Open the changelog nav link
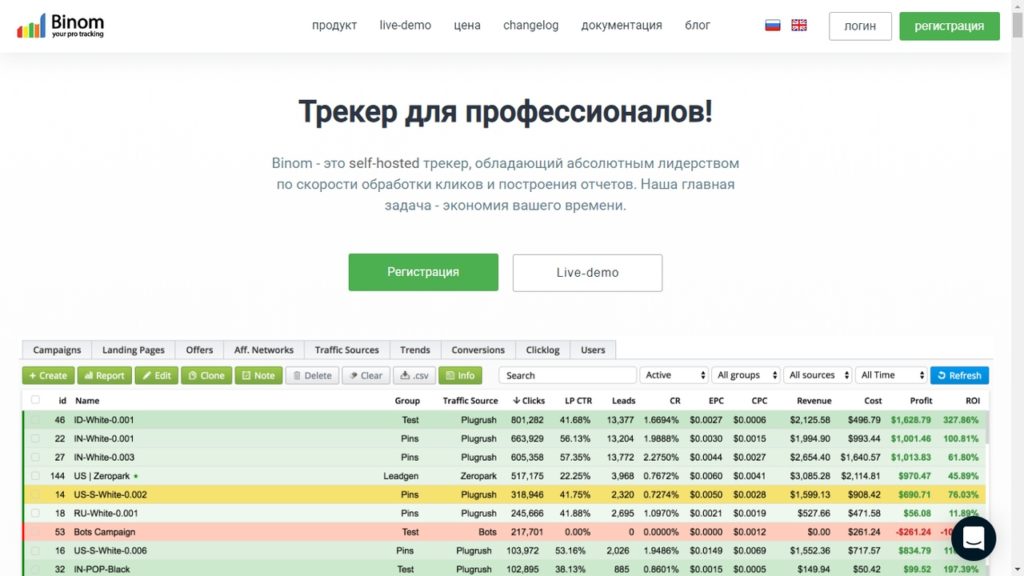This screenshot has height=576, width=1024. (x=531, y=25)
